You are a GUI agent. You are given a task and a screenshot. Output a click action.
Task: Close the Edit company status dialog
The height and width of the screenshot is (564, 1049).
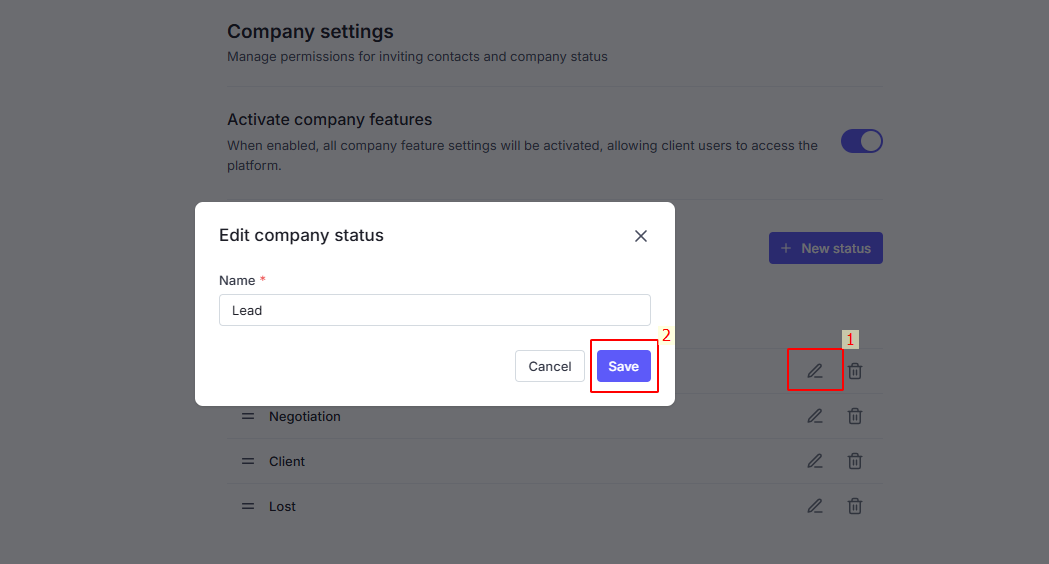point(641,236)
